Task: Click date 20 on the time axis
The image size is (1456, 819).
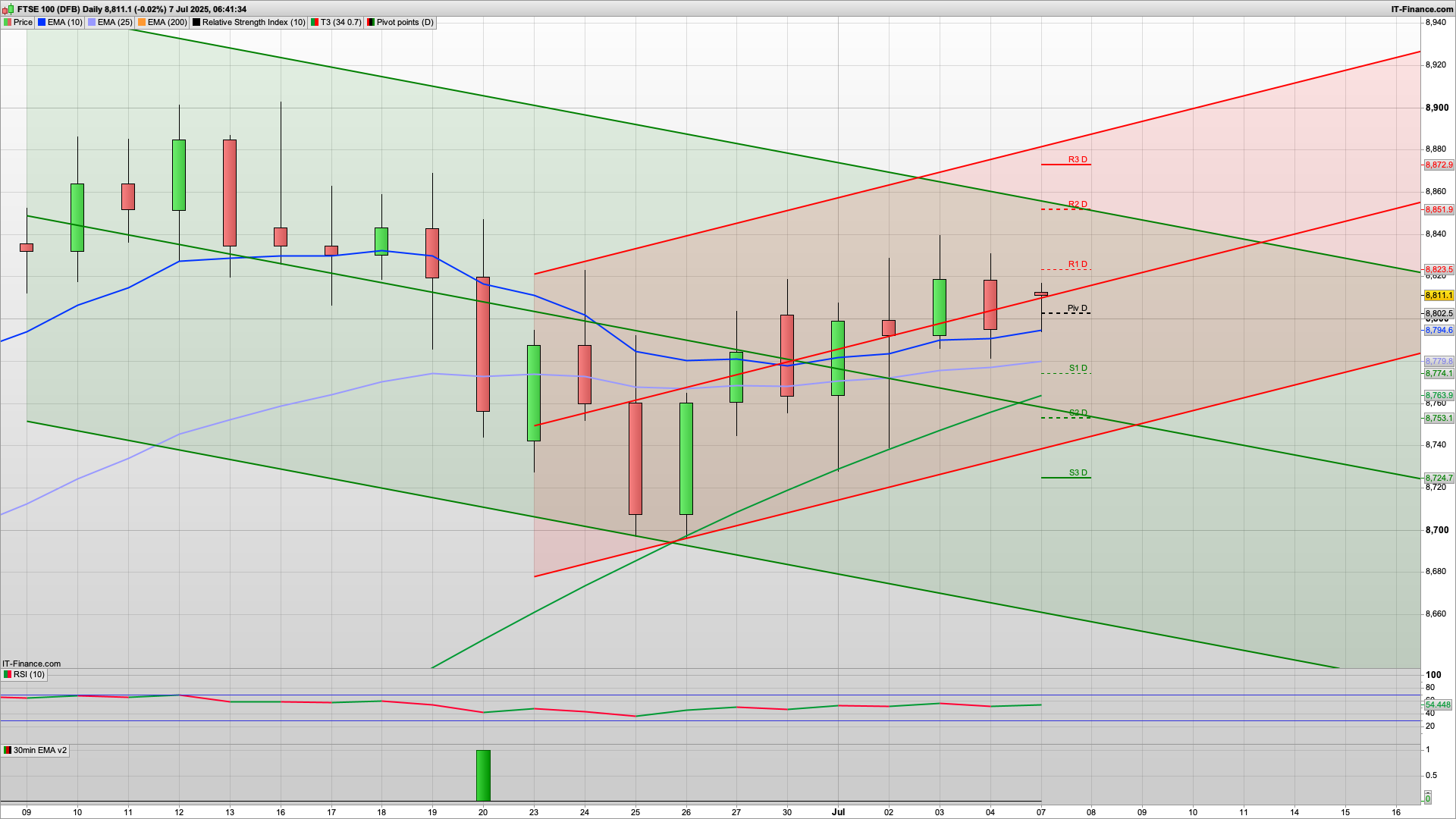Action: [483, 812]
